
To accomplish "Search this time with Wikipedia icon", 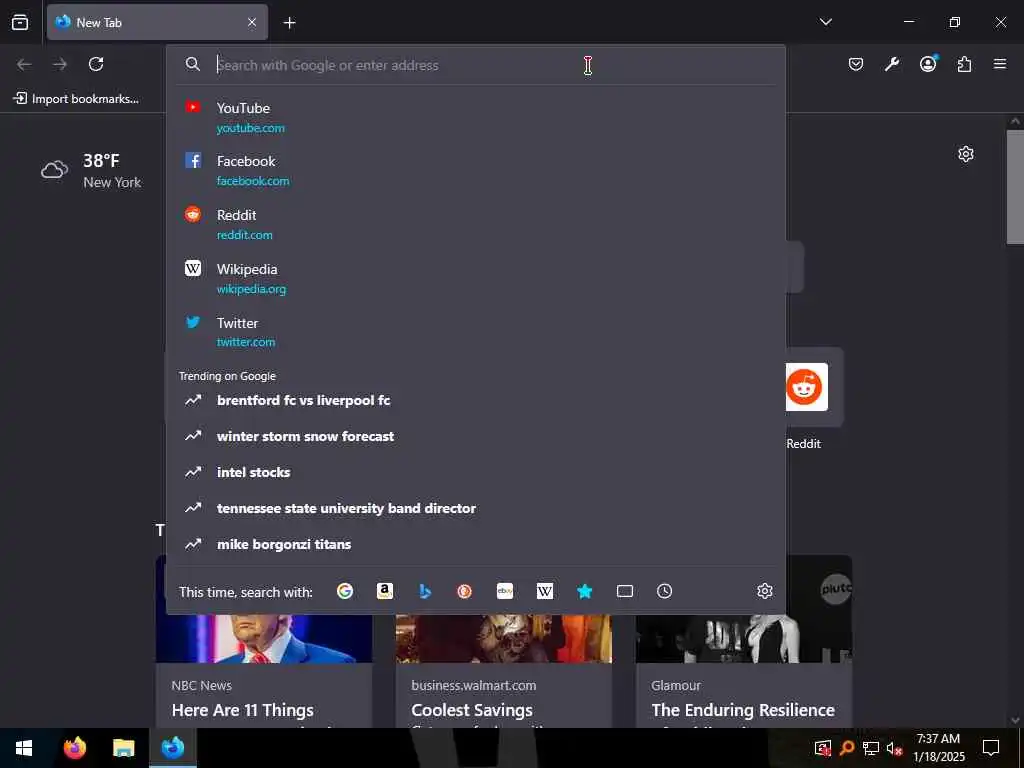I will [545, 591].
